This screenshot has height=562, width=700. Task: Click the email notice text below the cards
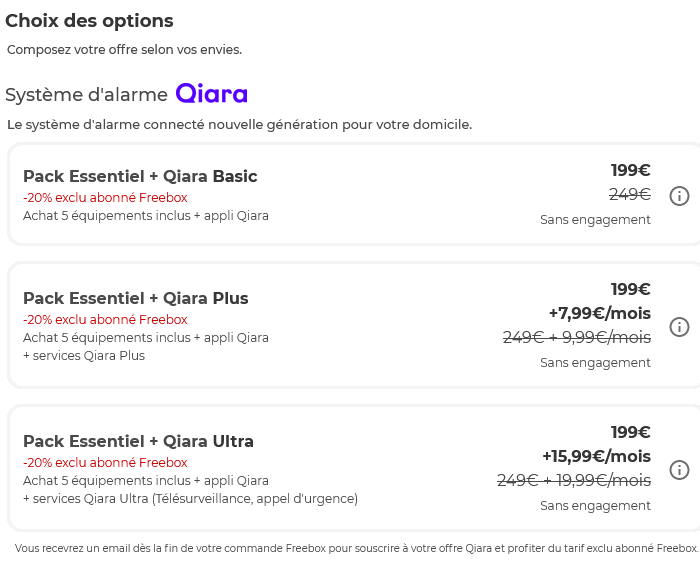tap(355, 548)
